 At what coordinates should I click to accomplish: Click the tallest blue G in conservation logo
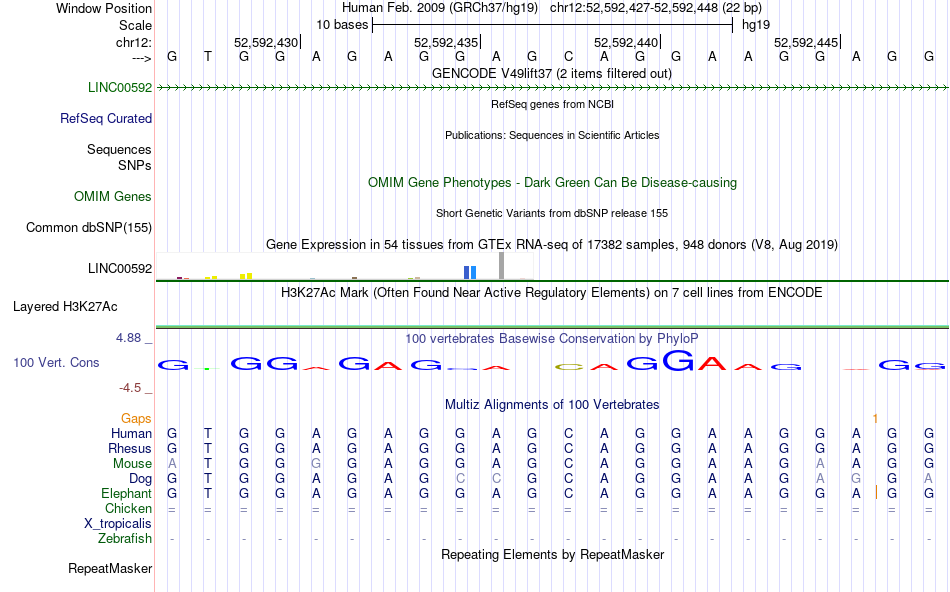point(677,361)
